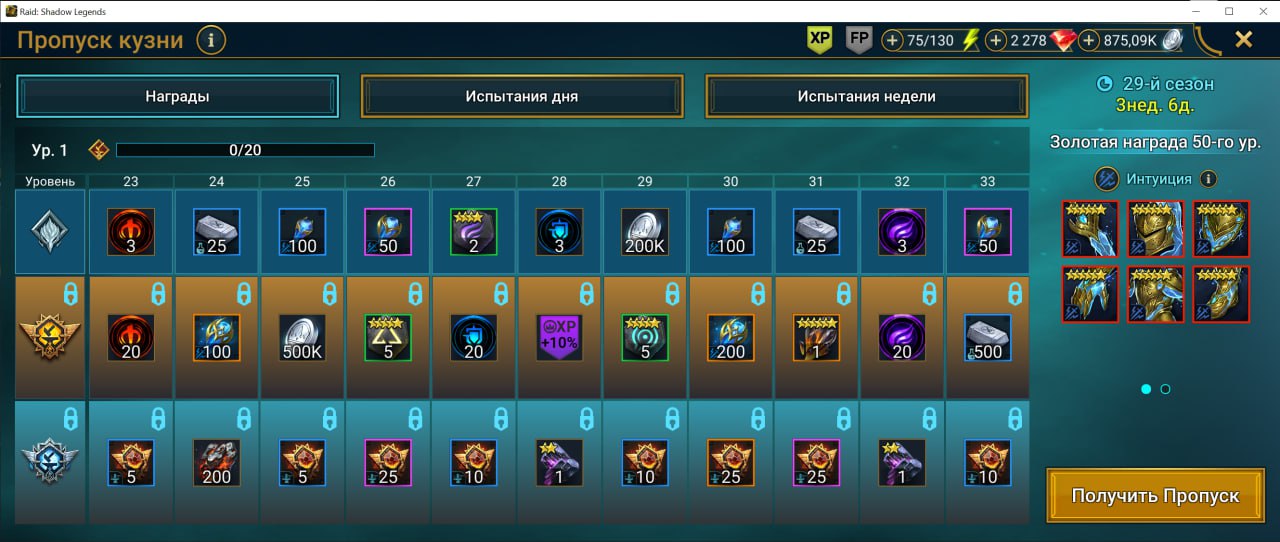Select the 200K silver reward at level 29
The image size is (1280, 542).
pos(645,232)
